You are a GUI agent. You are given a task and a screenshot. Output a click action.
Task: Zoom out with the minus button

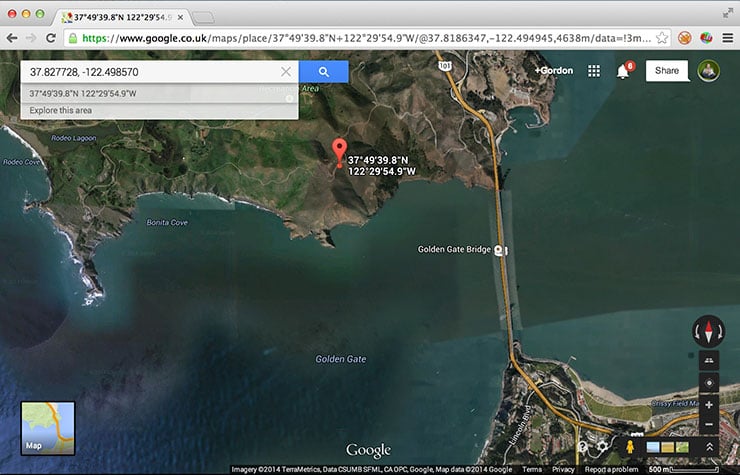coord(709,425)
